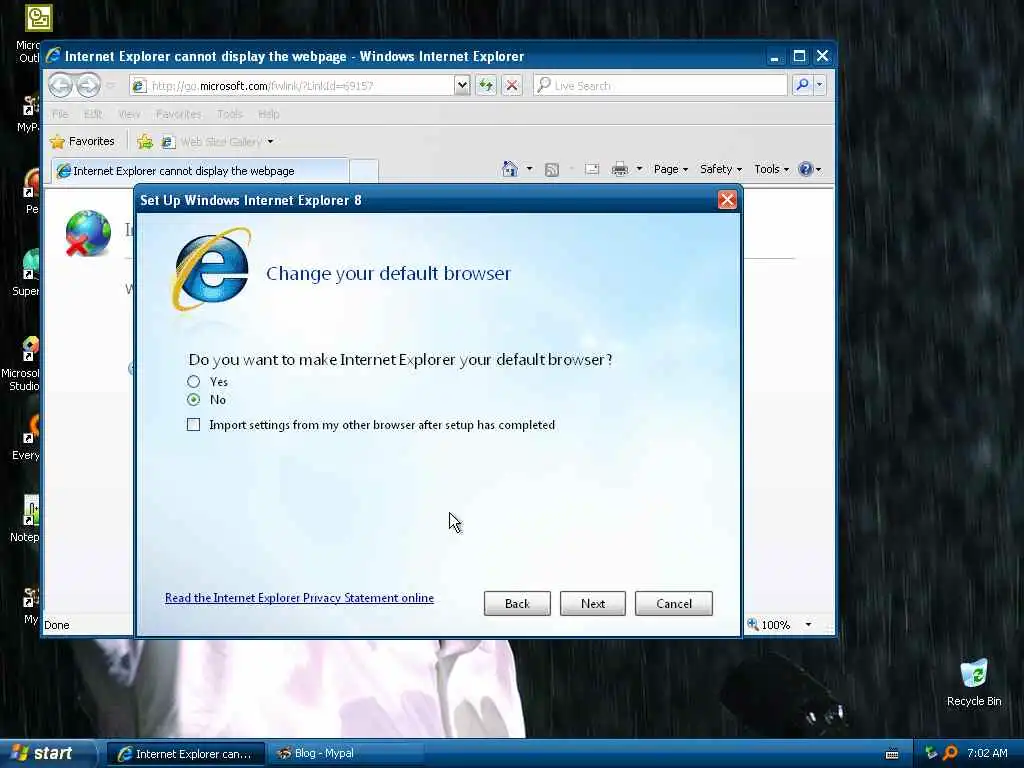Open the Page dropdown menu
The width and height of the screenshot is (1024, 768).
[x=671, y=169]
